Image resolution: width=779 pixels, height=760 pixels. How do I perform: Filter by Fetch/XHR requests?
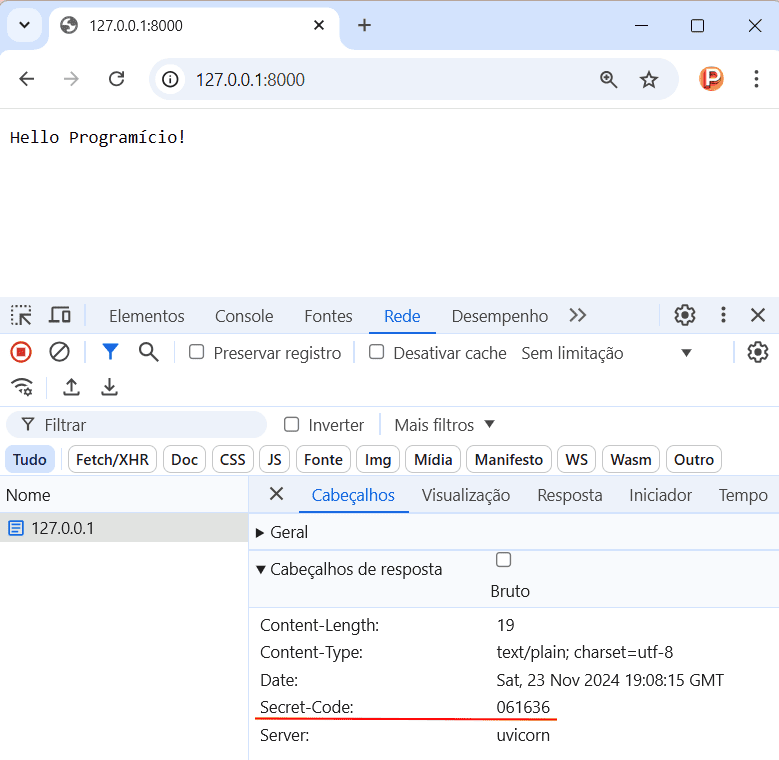(x=112, y=459)
